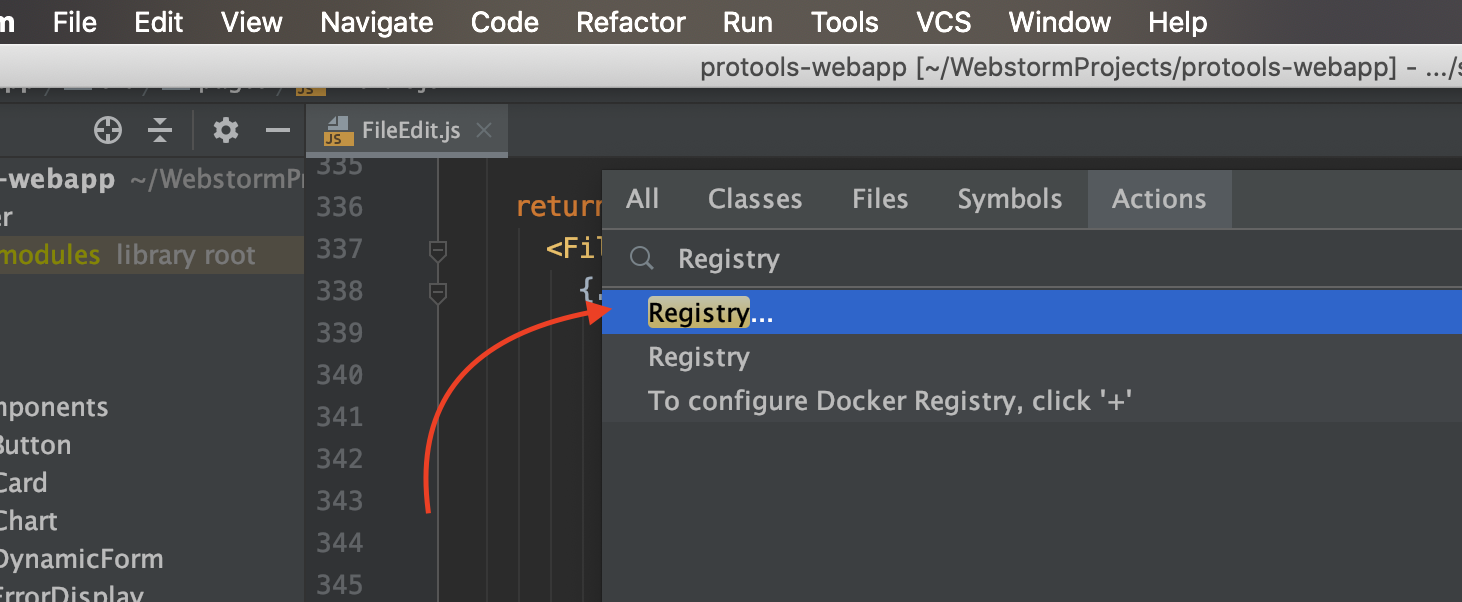The height and width of the screenshot is (602, 1462).
Task: Collapse the code fold at line 338
Action: 438,293
